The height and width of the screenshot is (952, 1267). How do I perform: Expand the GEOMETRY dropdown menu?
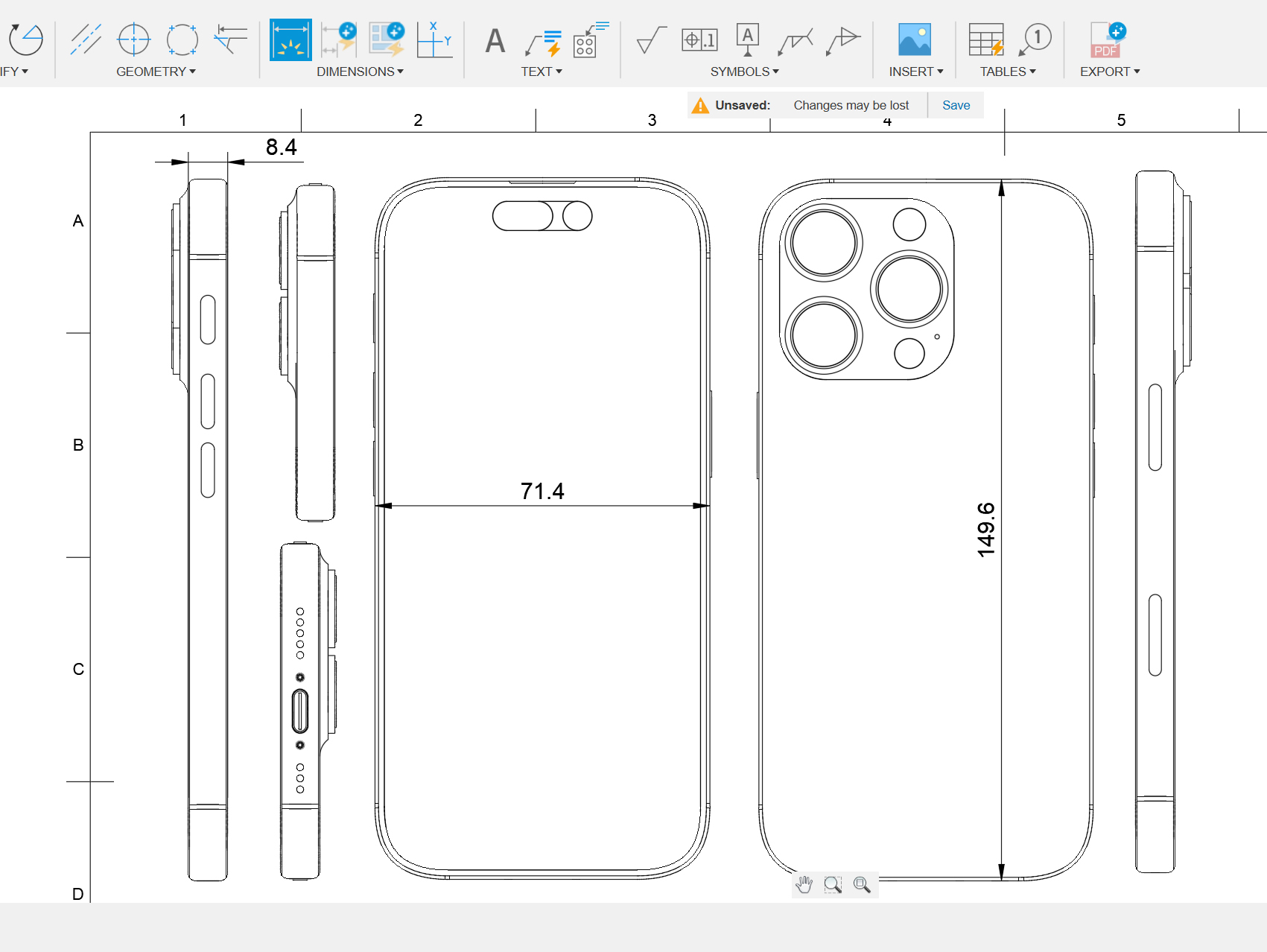156,72
